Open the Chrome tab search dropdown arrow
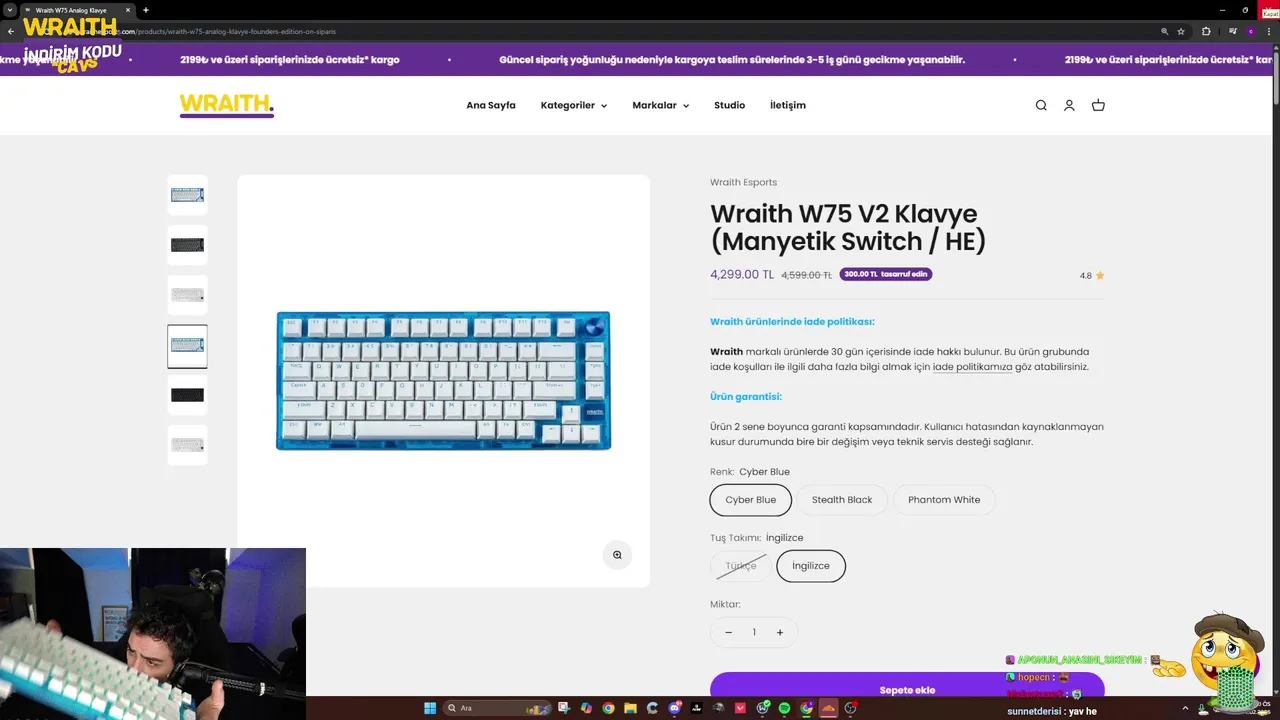Screen dimensions: 1280x720 pyautogui.click(x=9, y=10)
